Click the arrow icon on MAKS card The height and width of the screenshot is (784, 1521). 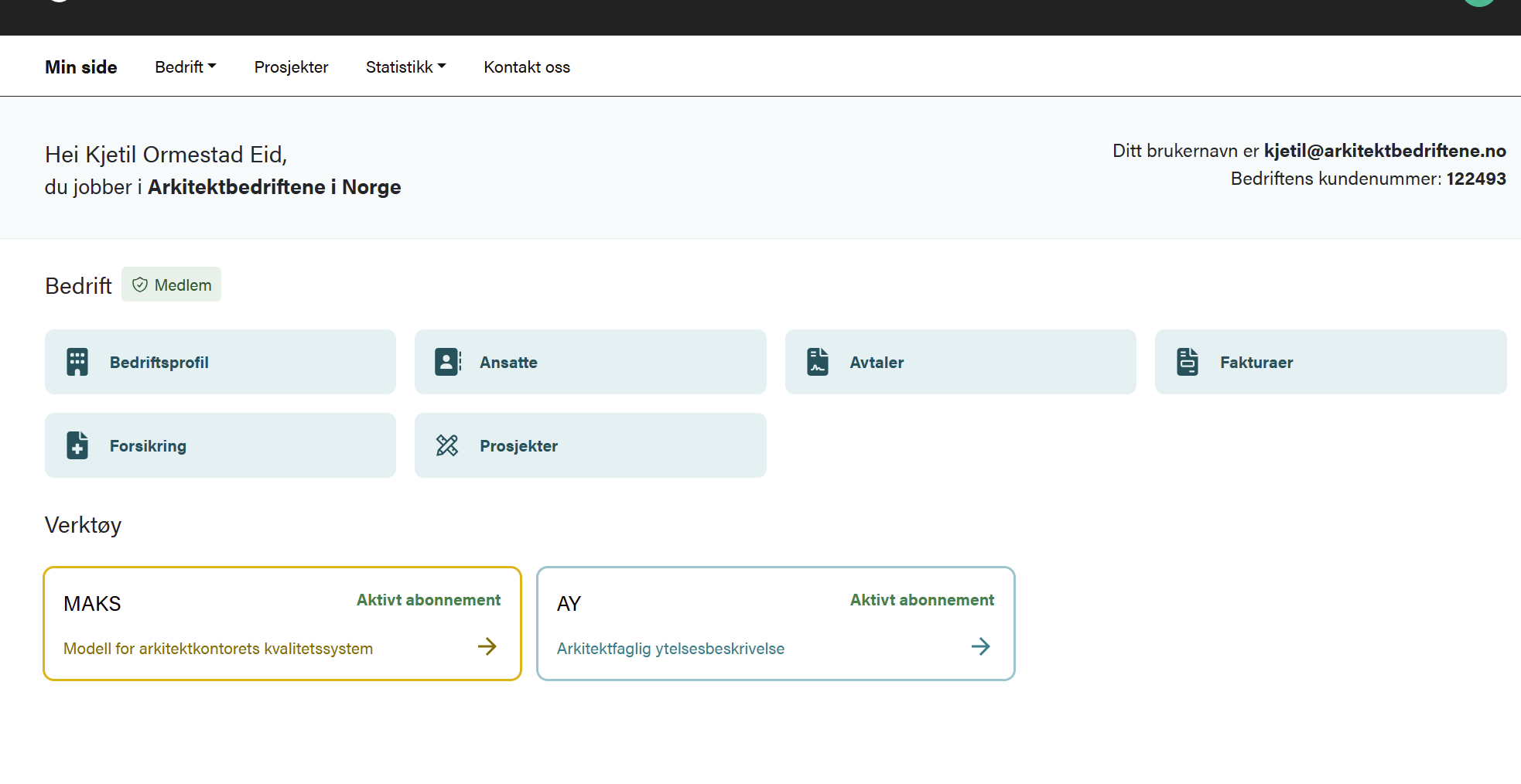coord(487,646)
